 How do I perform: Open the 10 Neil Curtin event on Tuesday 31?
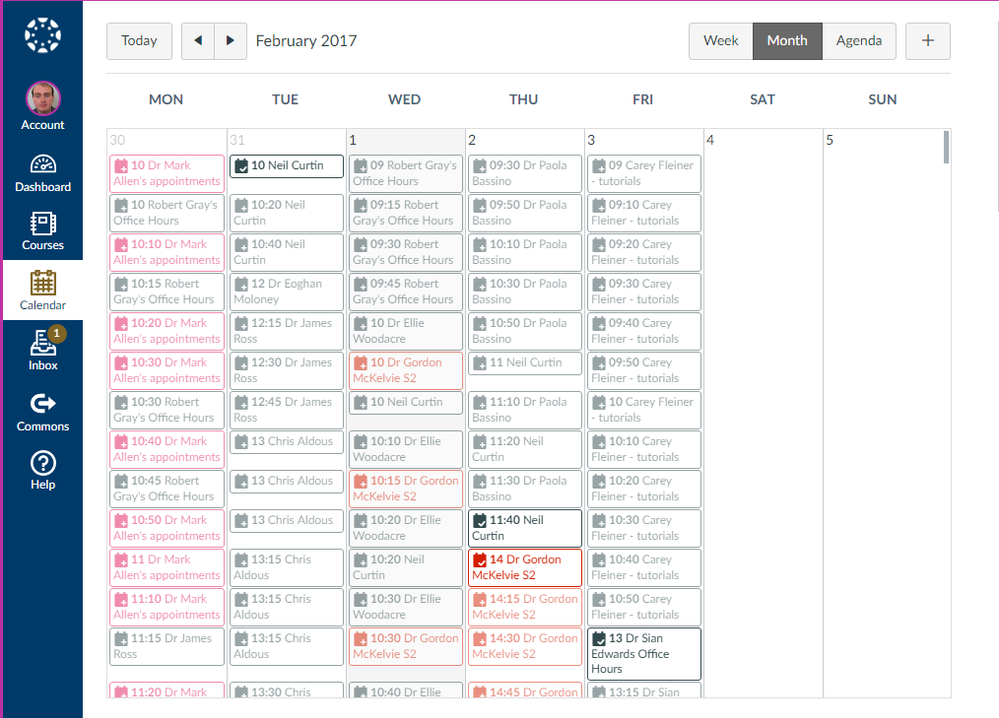tap(286, 166)
